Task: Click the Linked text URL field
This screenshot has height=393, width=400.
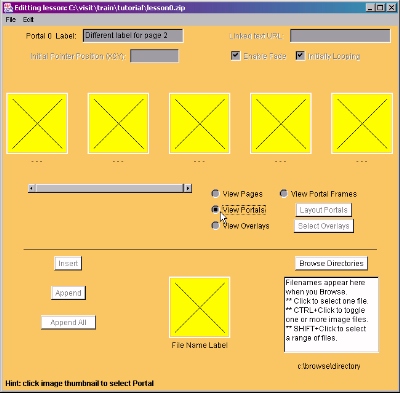Action: point(340,36)
